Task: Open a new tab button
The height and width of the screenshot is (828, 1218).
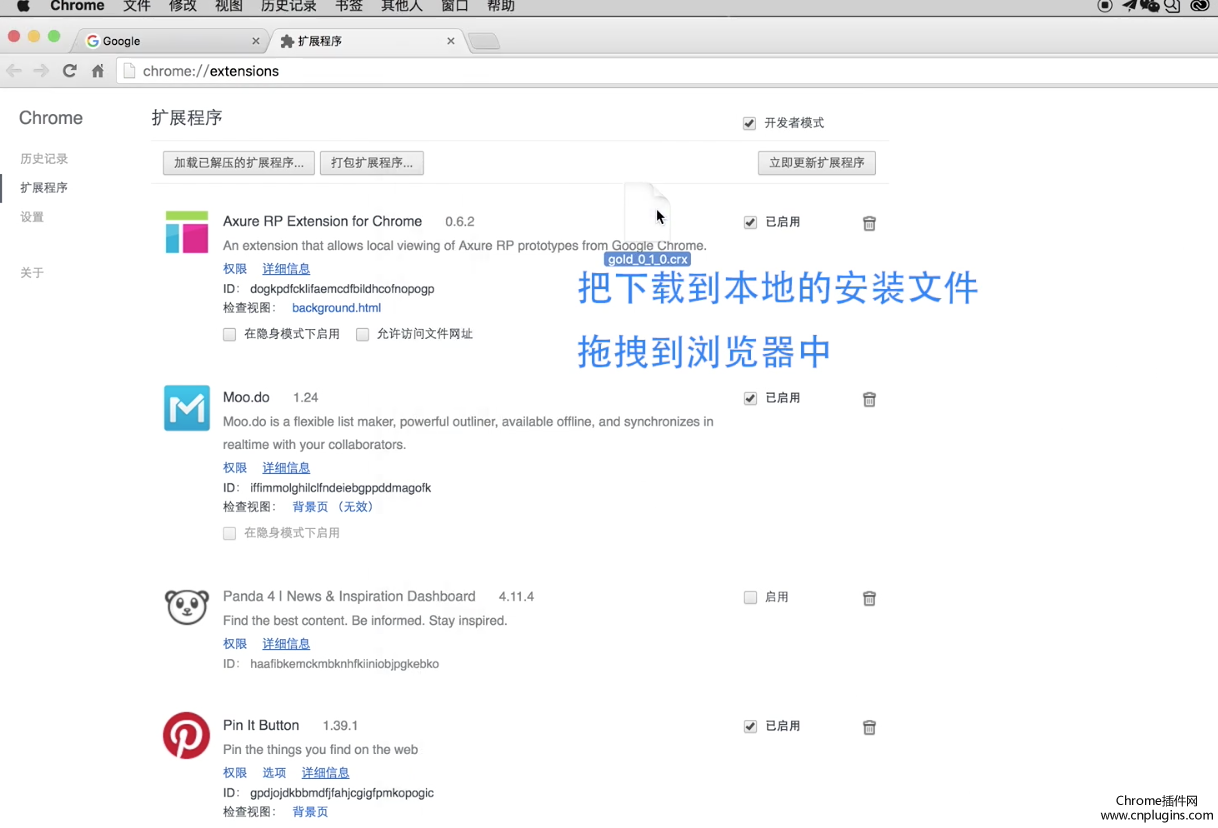Action: point(484,41)
